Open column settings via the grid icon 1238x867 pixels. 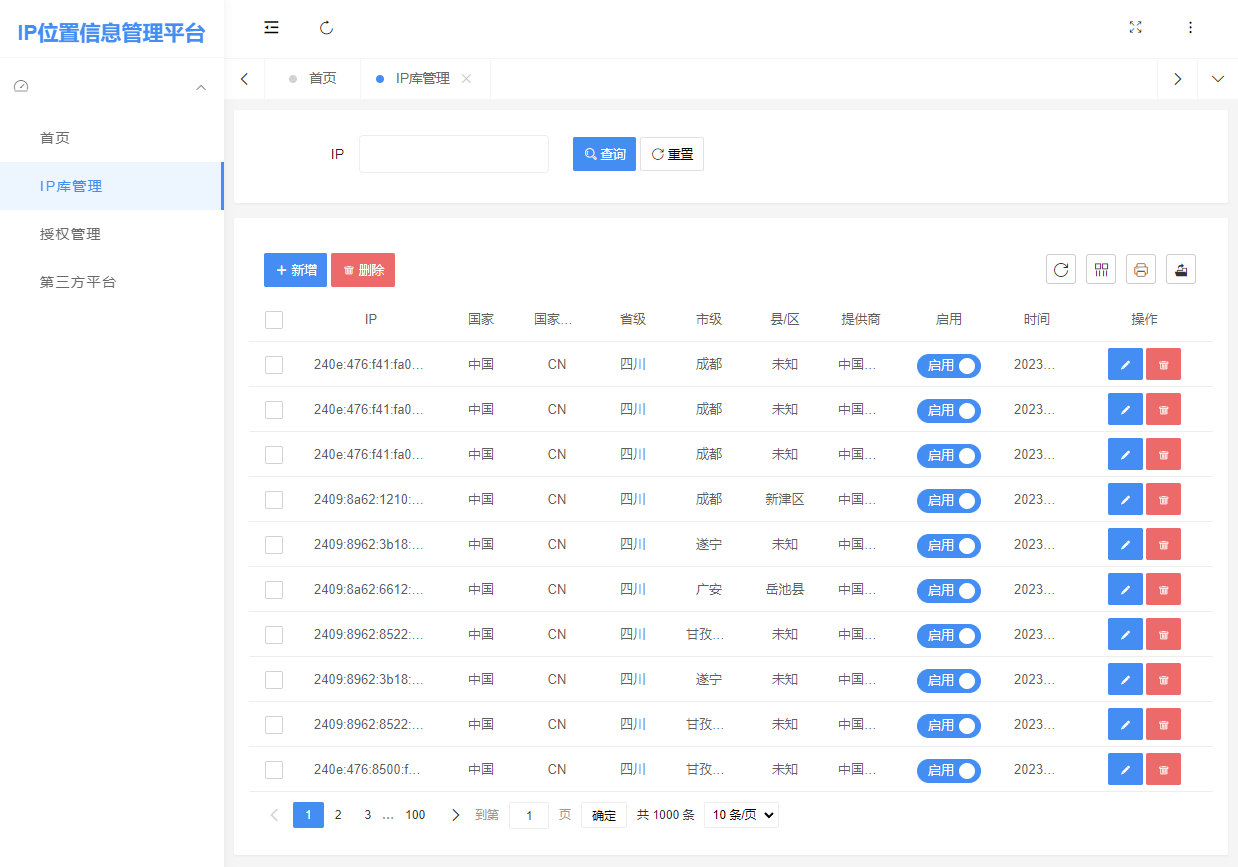[1101, 269]
